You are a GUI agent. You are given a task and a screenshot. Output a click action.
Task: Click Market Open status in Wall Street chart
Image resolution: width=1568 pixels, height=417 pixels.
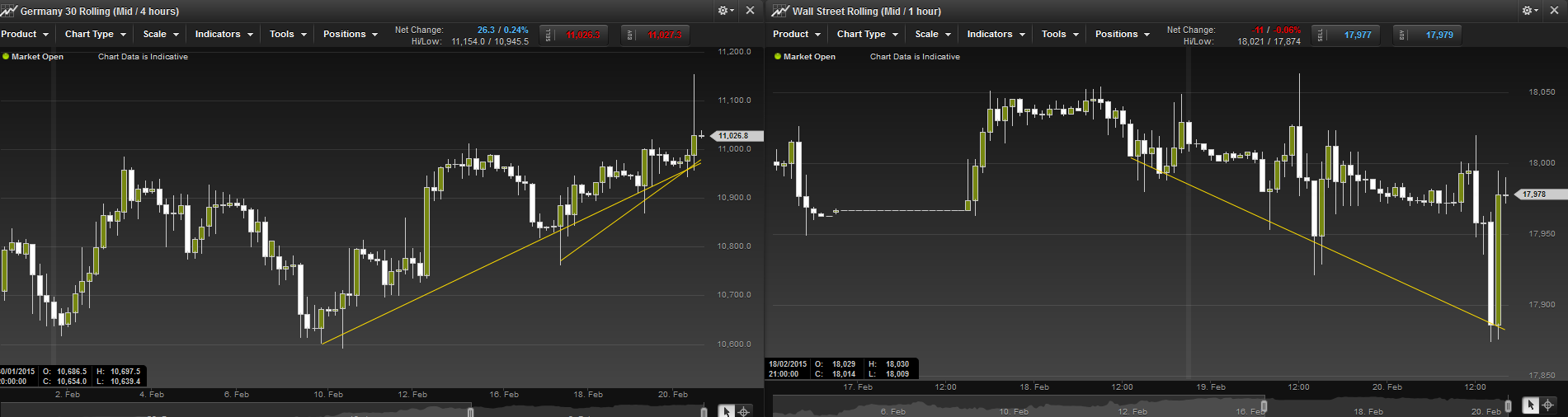click(x=805, y=57)
